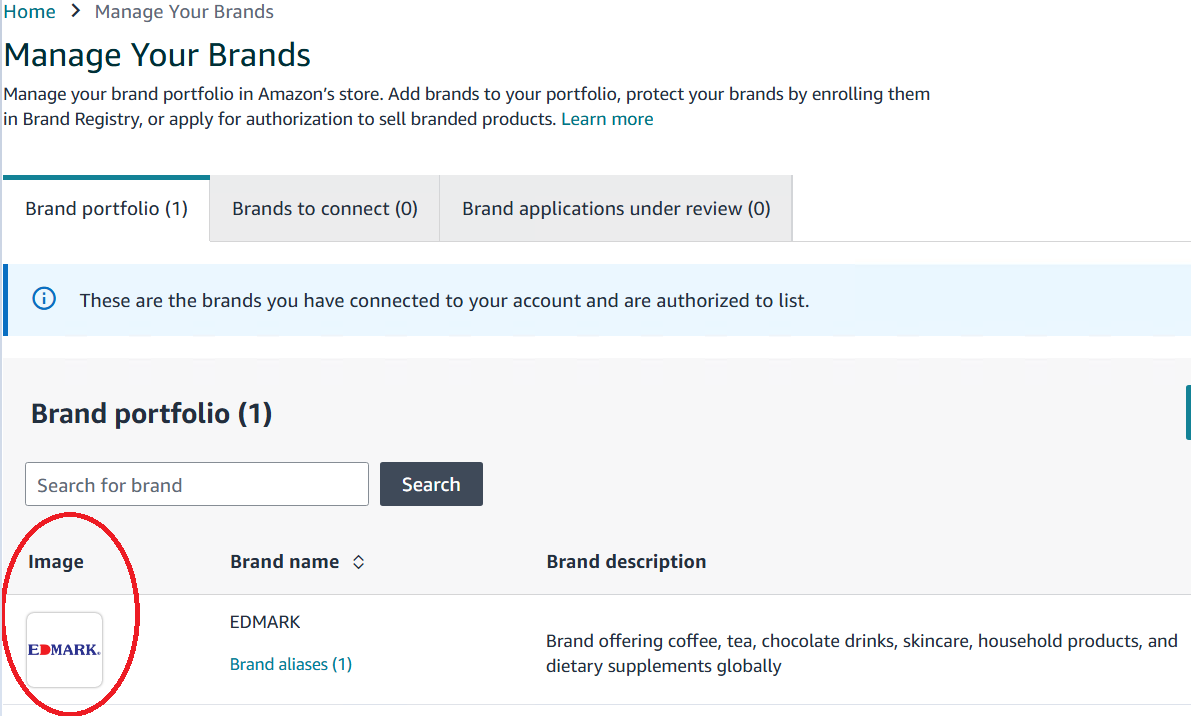Viewport: 1191px width, 716px height.
Task: Expand the Brand aliases (1) link
Action: (291, 664)
